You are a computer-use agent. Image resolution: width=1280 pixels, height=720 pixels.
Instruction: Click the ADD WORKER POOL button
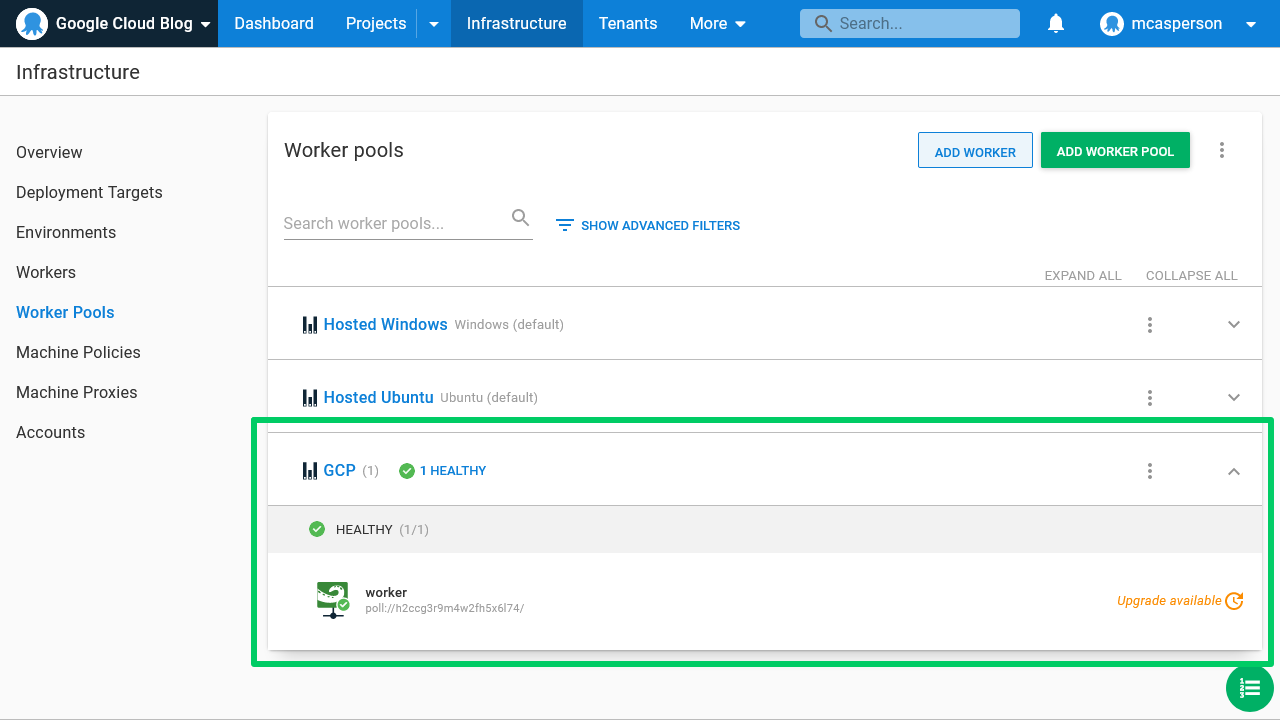(x=1115, y=150)
